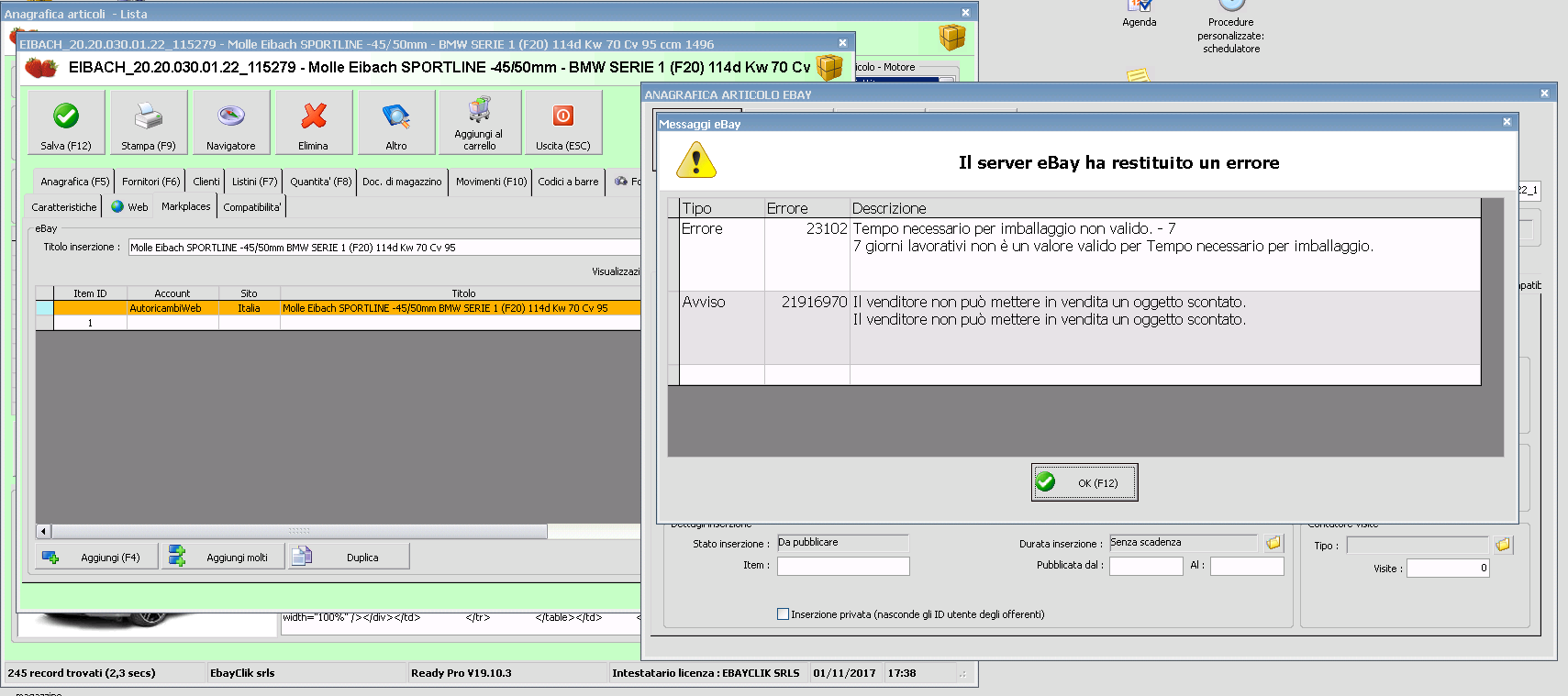
Task: Save the article with Salva (F12)
Action: click(66, 122)
